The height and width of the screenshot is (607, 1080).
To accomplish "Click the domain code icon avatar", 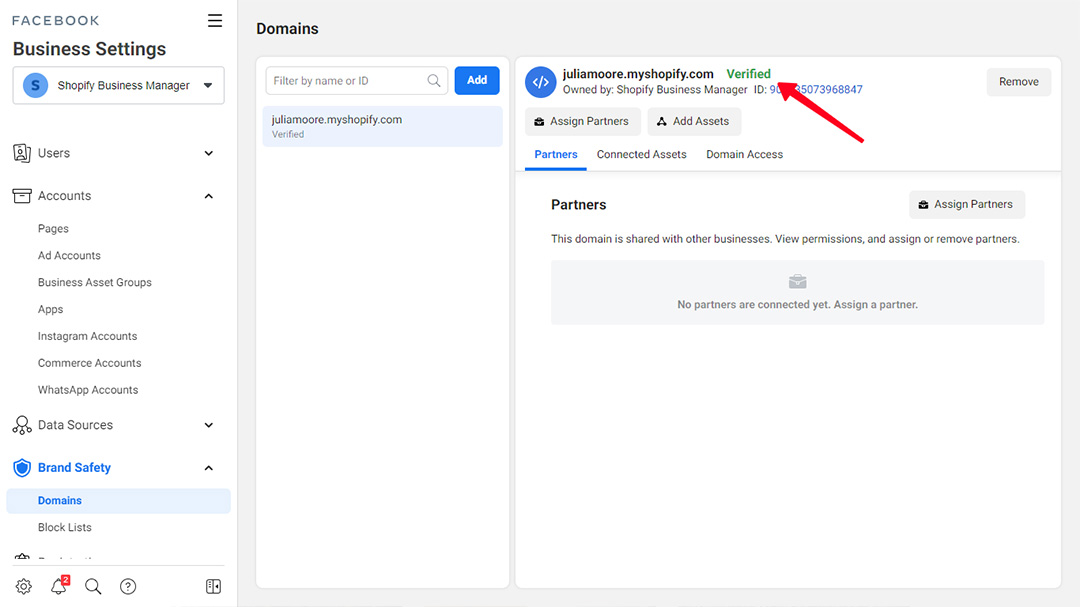I will [541, 82].
